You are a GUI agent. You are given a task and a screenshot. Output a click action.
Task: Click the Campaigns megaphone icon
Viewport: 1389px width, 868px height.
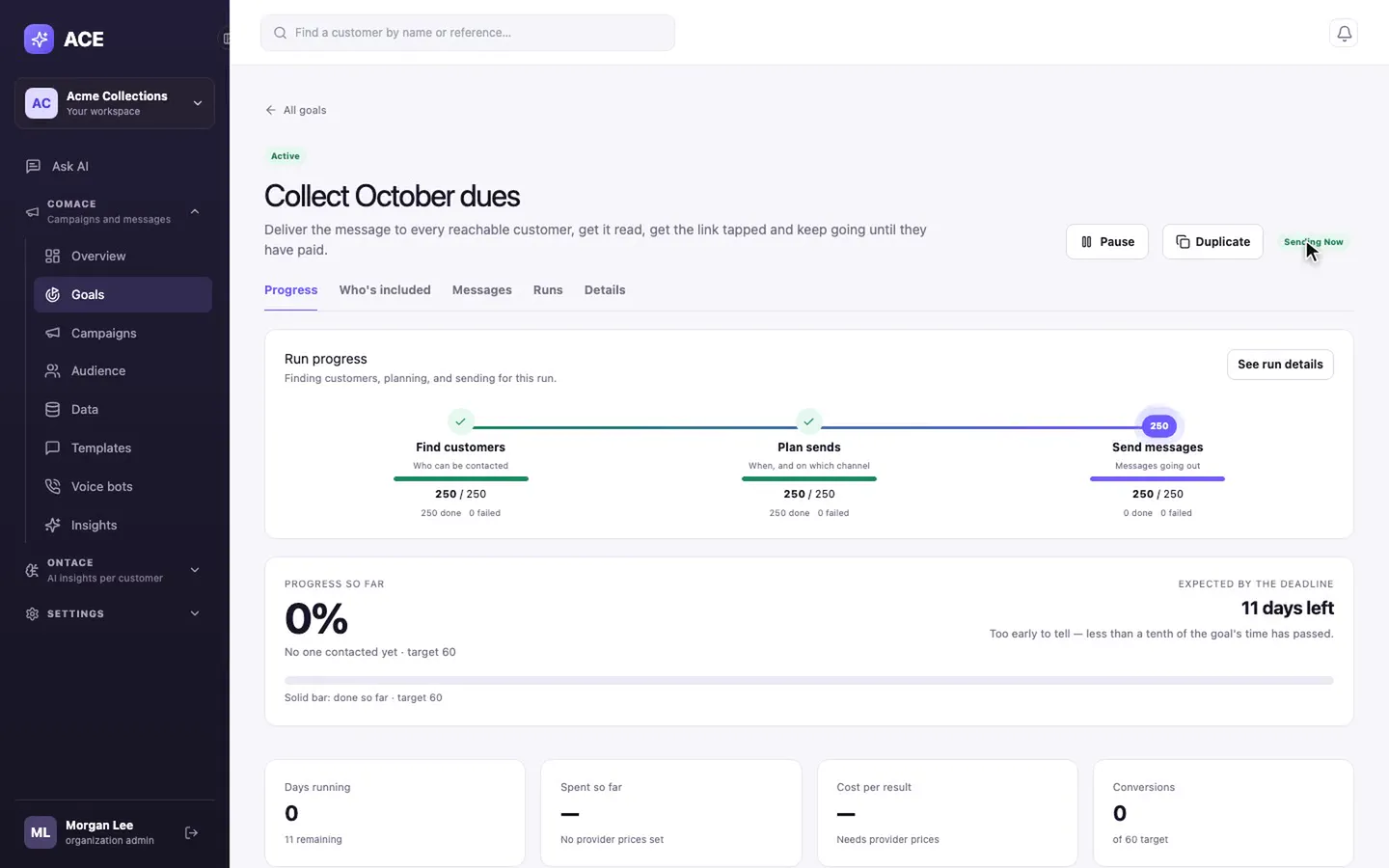pyautogui.click(x=52, y=333)
